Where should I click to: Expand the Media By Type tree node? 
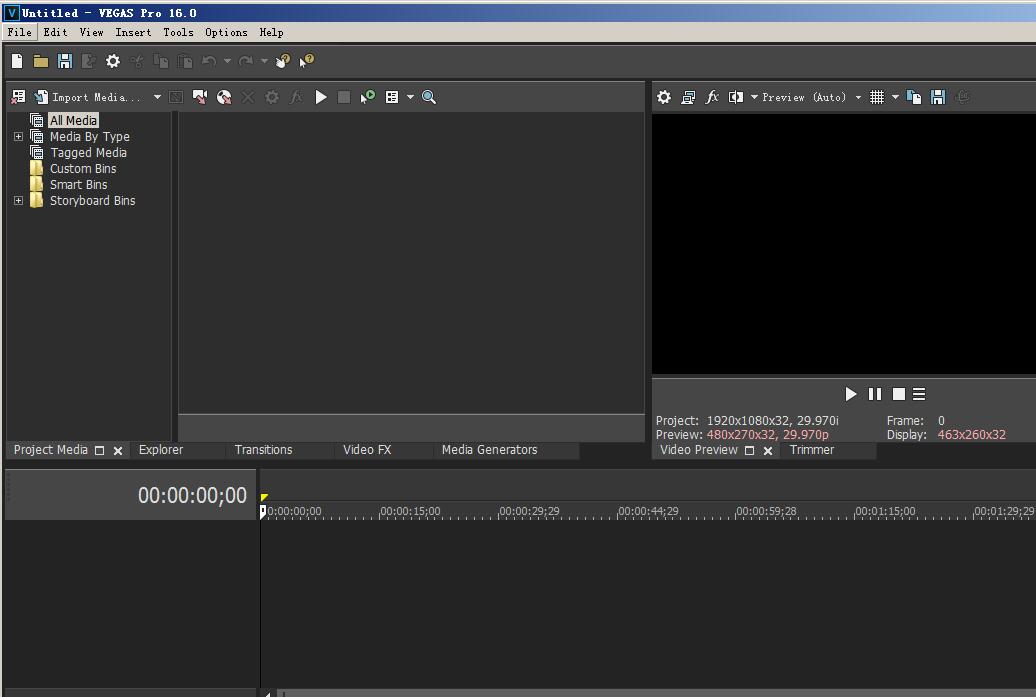coord(18,137)
